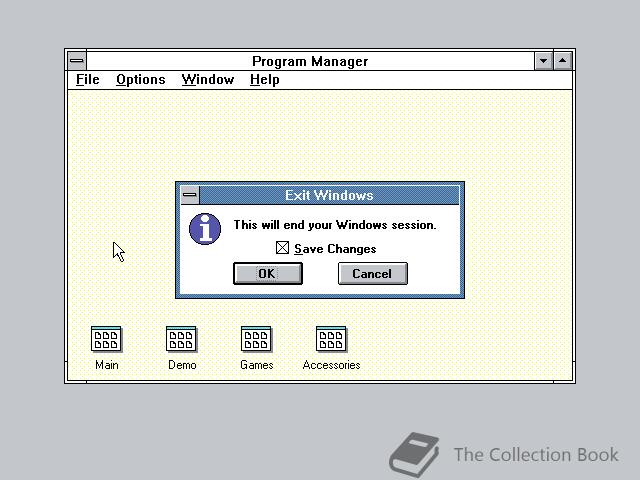Viewport: 640px width, 480px height.
Task: Toggle the Save Changes checkbox
Action: click(x=282, y=248)
